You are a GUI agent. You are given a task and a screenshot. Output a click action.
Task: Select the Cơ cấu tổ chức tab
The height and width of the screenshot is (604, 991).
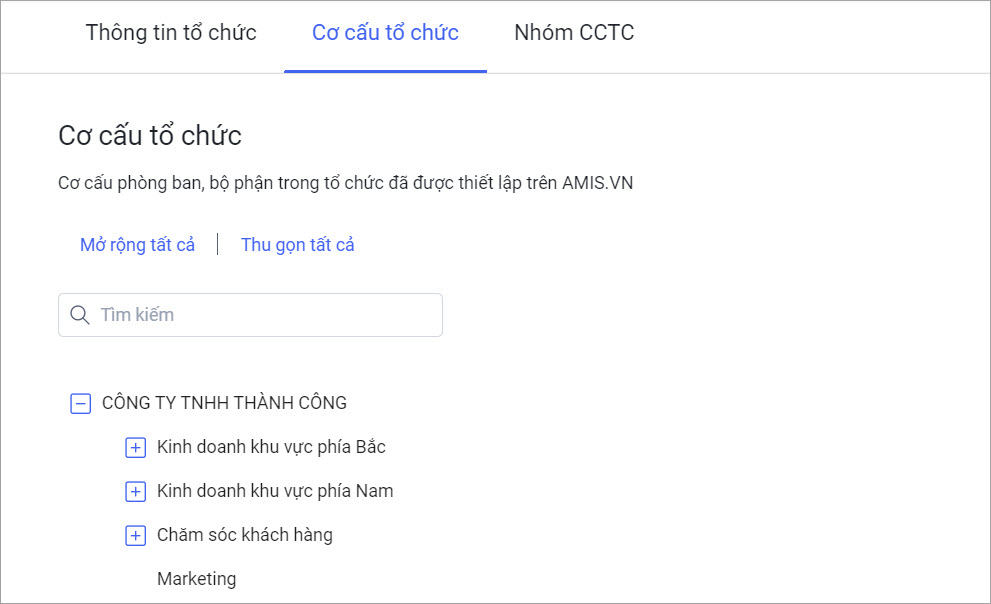coord(385,33)
